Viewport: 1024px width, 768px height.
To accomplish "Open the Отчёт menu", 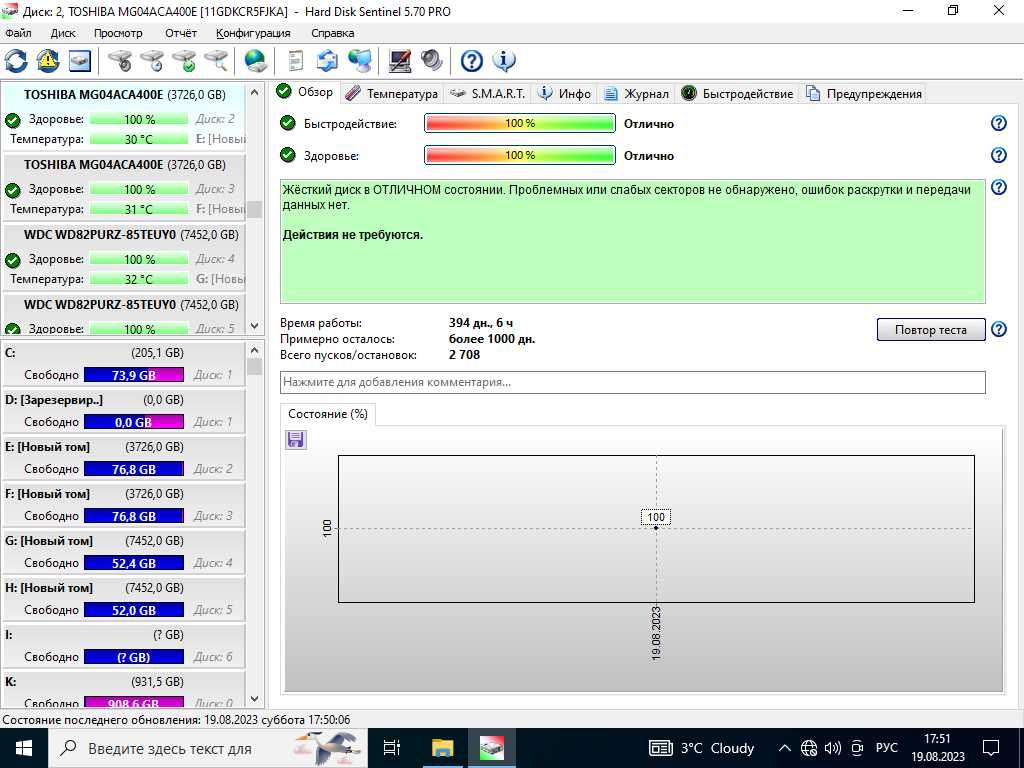I will (x=181, y=33).
